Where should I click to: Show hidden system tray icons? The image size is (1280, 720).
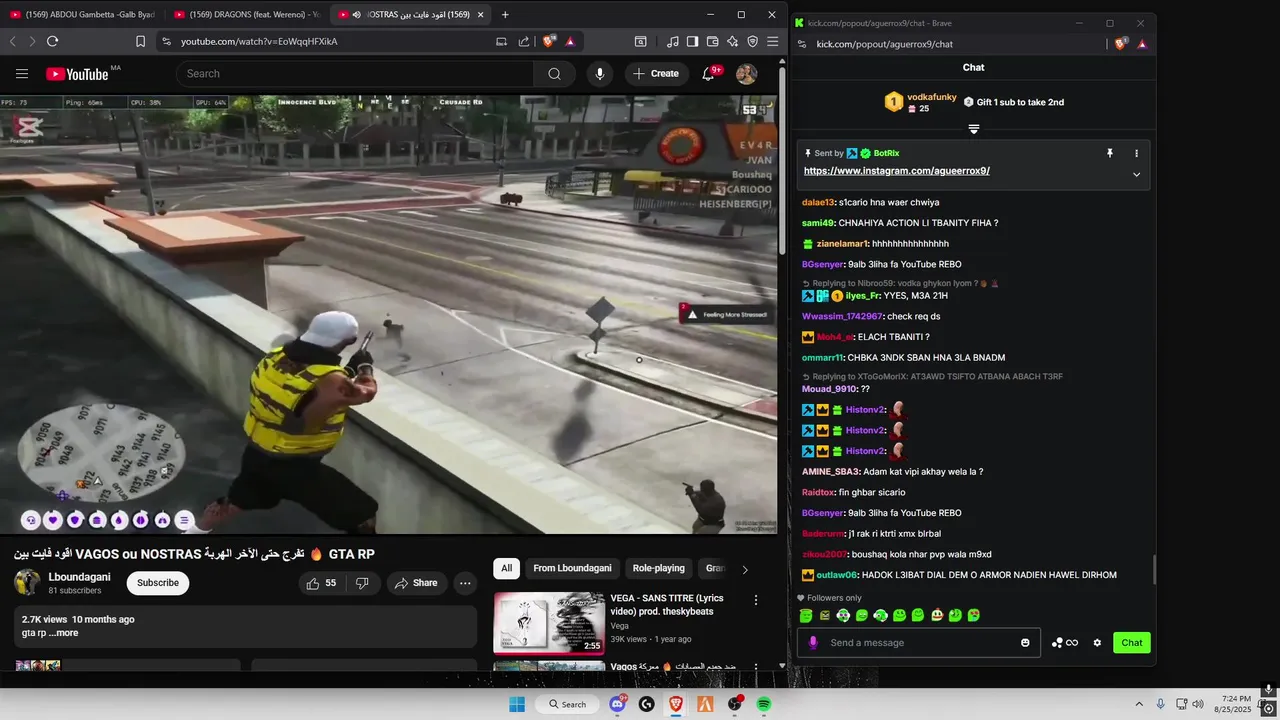click(1138, 704)
